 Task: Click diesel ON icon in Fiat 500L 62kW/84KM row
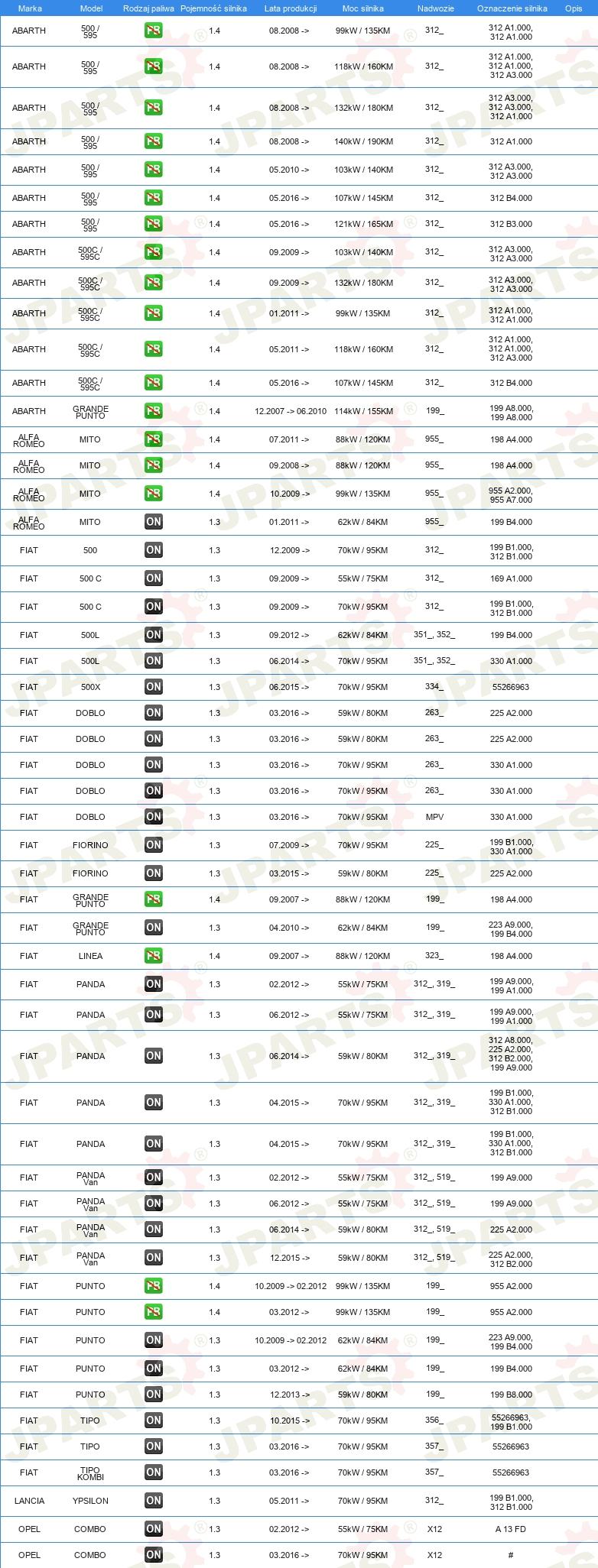(x=153, y=635)
